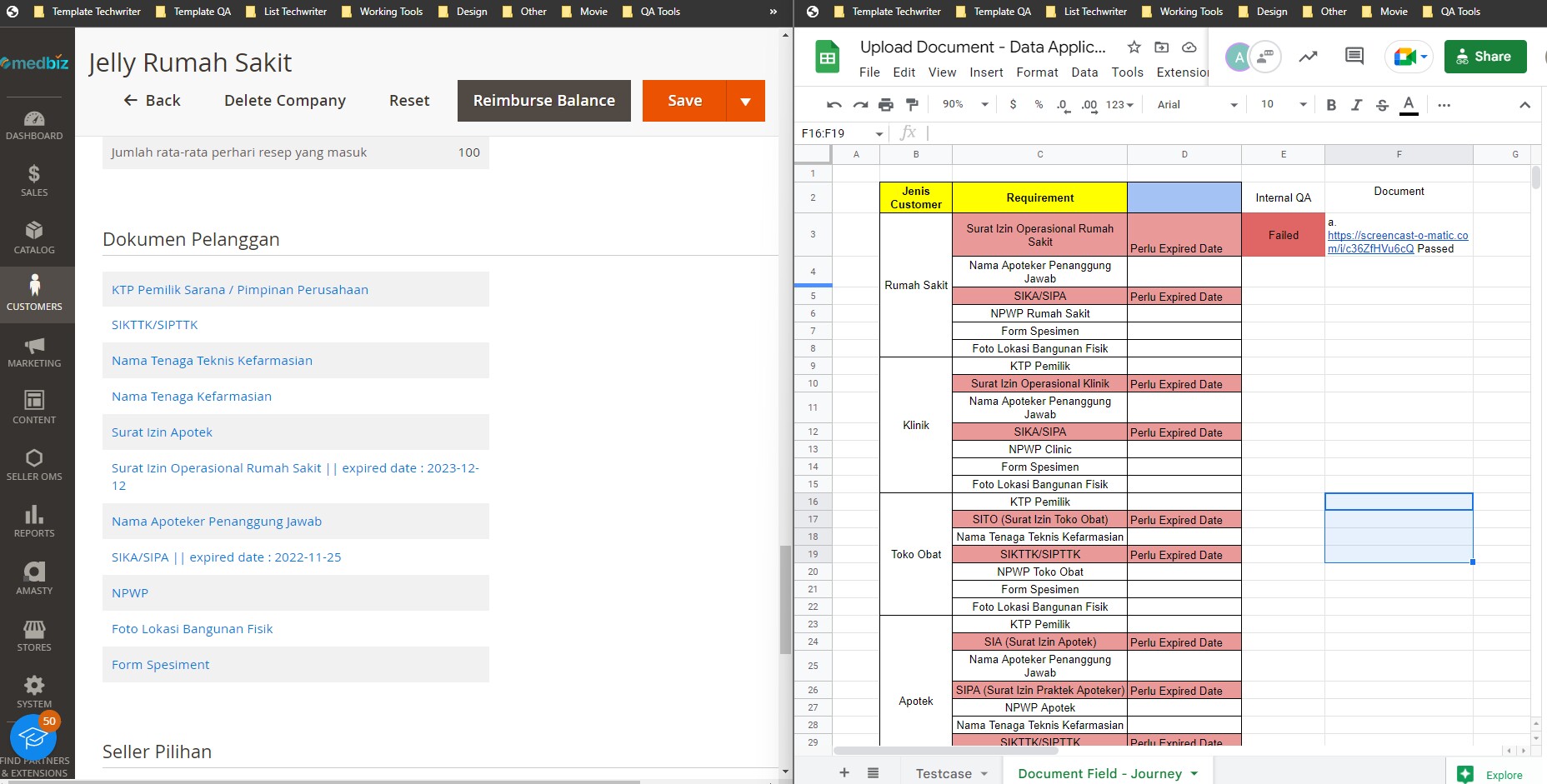Open the Save button dropdown arrow
1547x784 pixels.
(744, 101)
